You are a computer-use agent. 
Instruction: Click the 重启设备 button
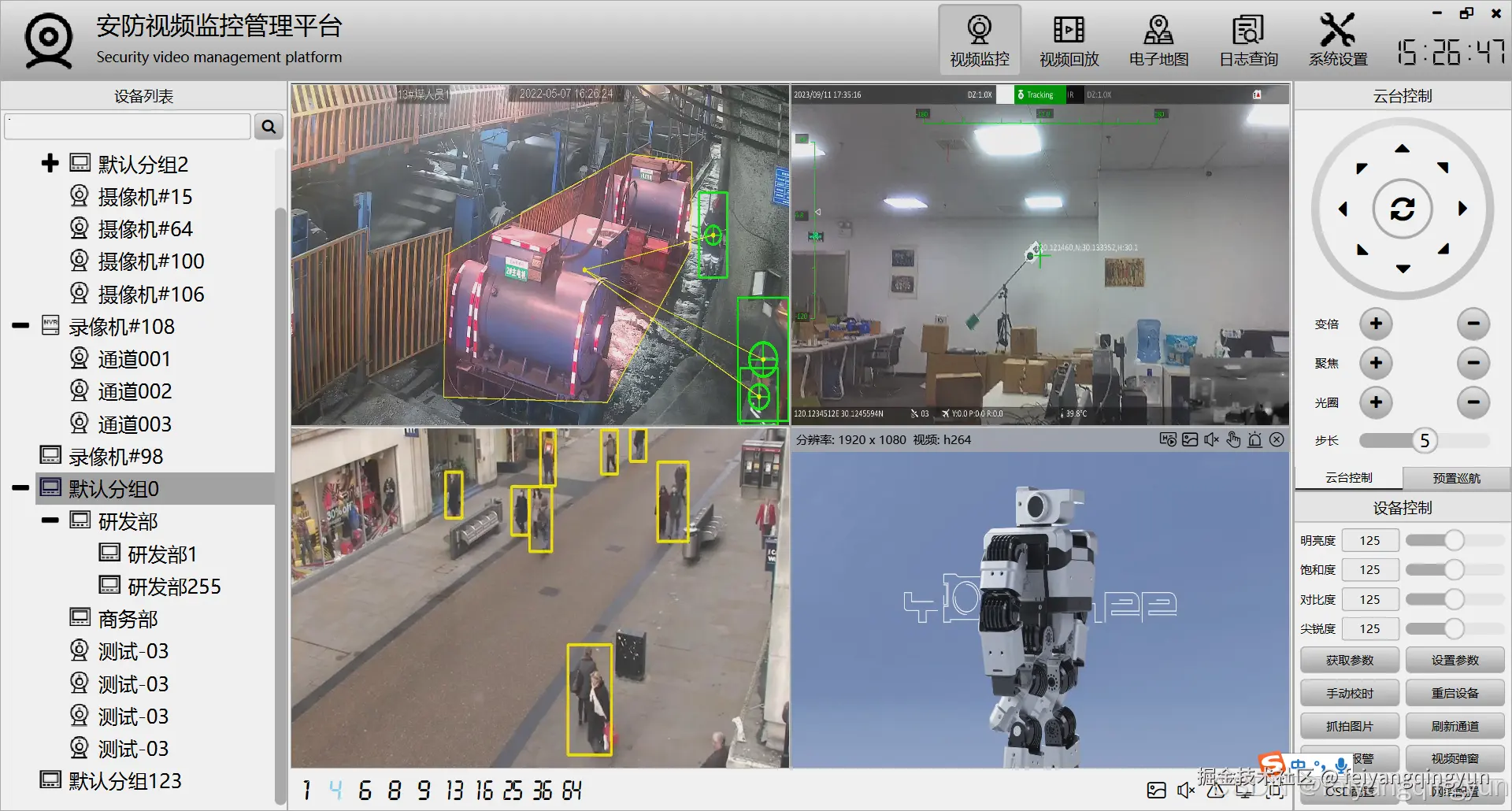(1455, 693)
